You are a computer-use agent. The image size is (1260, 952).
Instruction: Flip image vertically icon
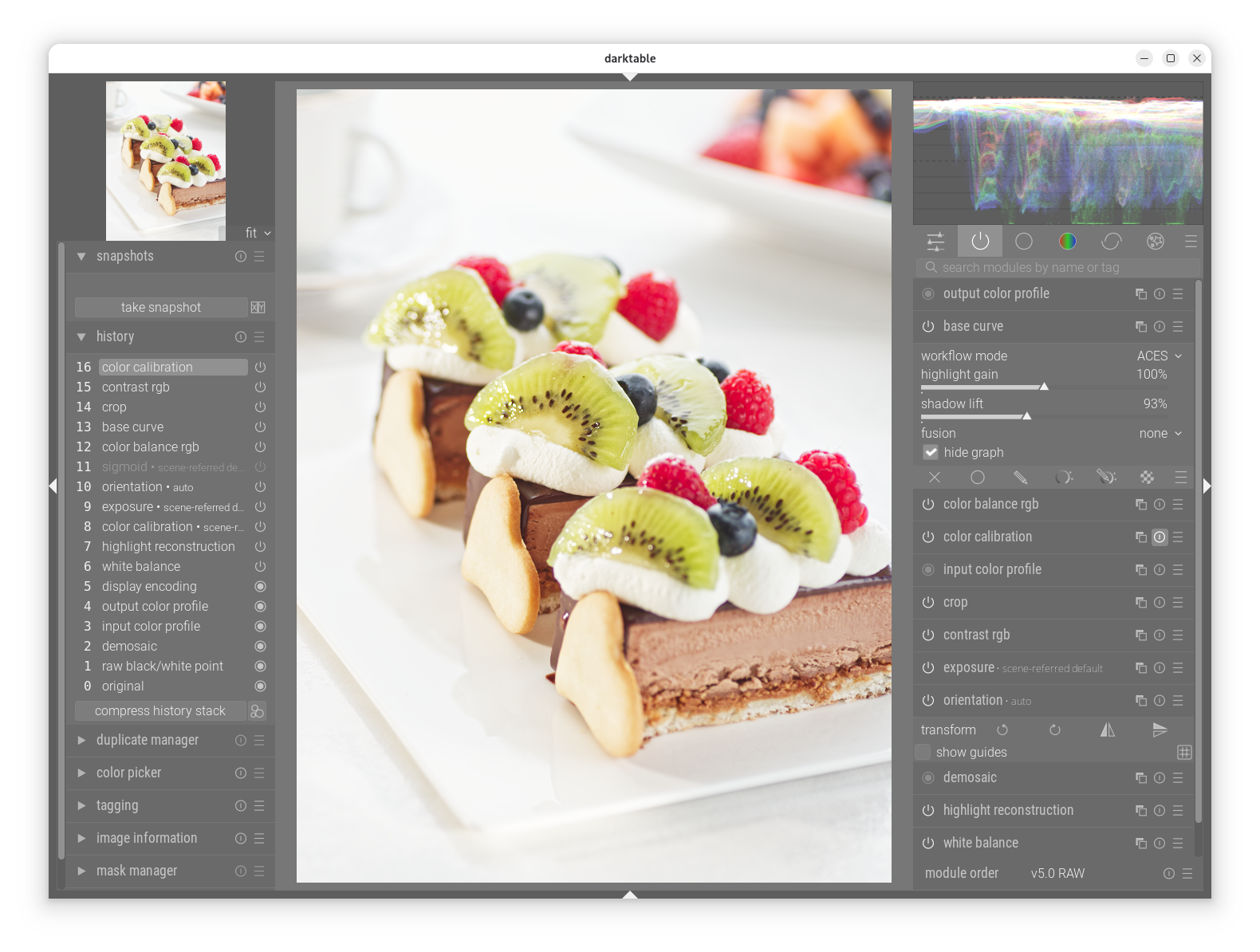coord(1160,730)
